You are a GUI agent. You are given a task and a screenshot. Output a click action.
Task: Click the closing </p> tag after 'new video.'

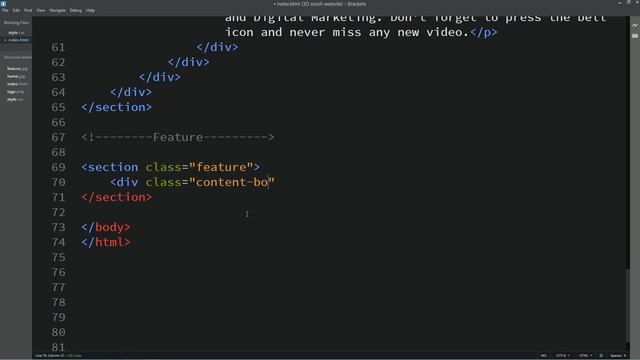tap(484, 32)
